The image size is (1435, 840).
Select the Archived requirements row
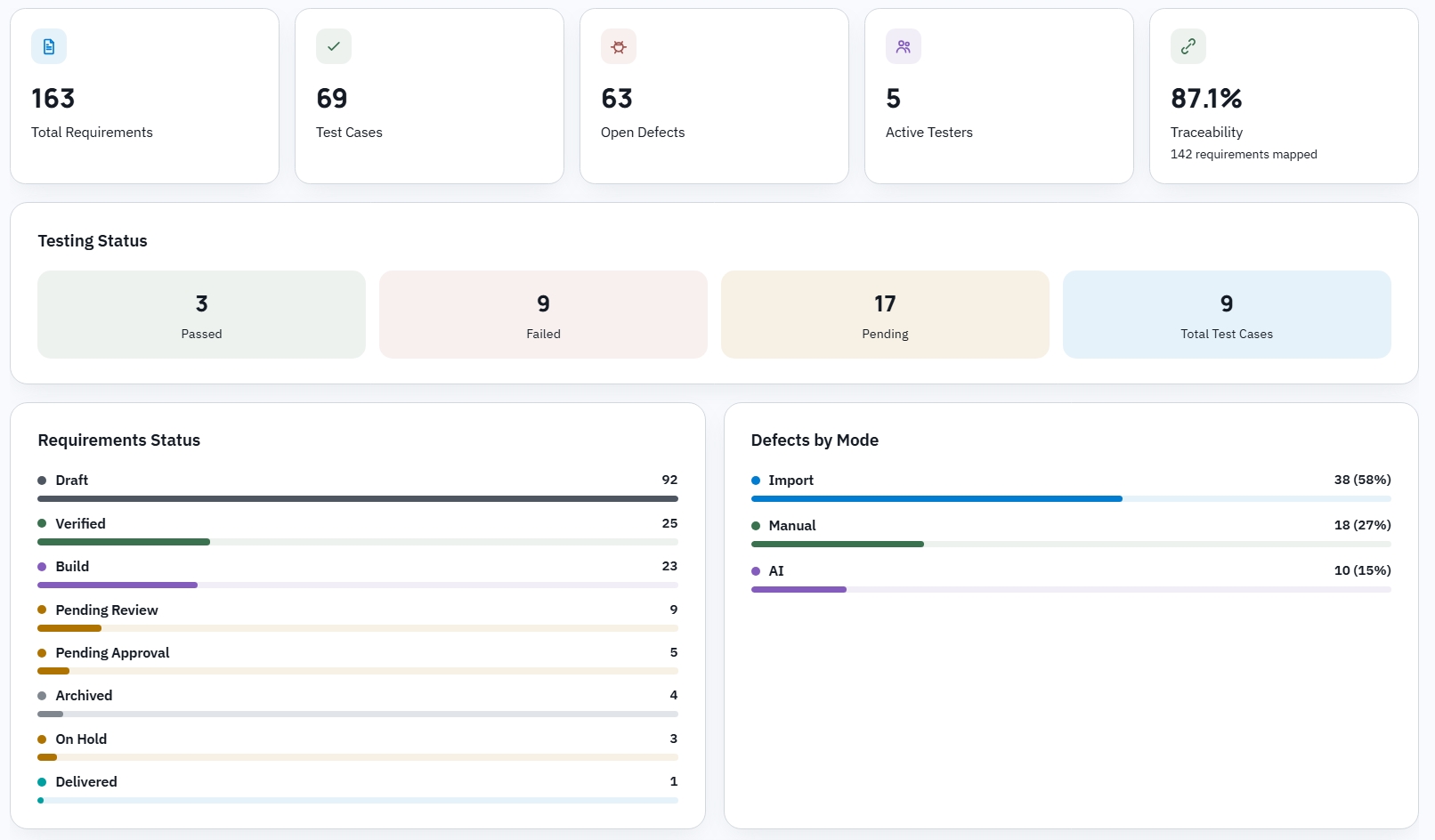[x=358, y=703]
